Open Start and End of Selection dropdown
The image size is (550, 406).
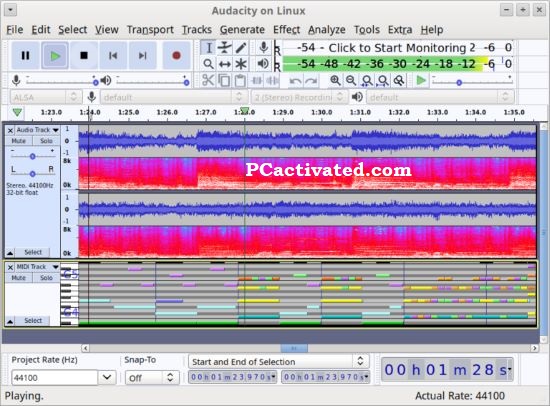[279, 361]
